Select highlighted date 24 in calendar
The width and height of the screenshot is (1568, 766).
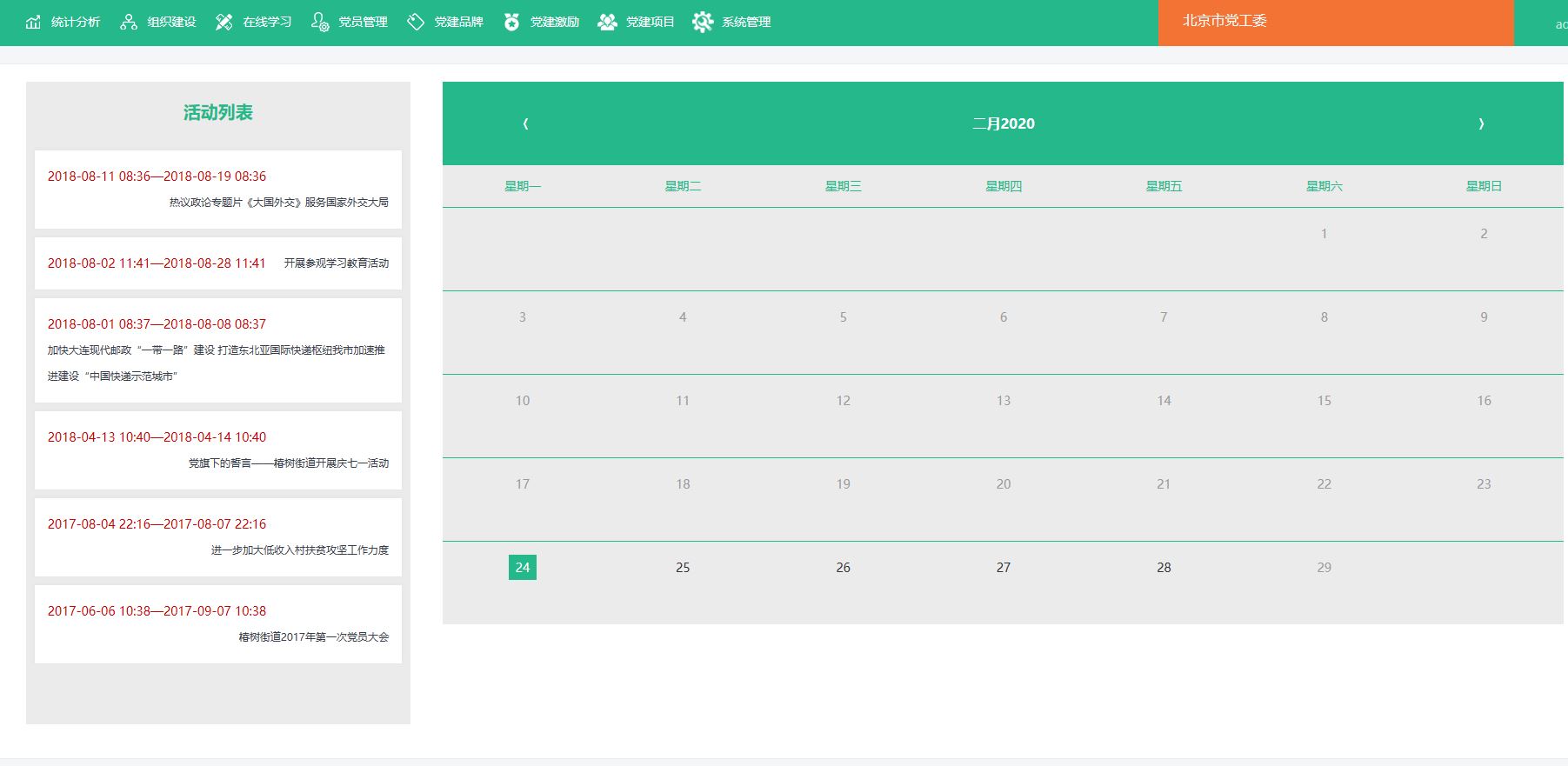click(523, 568)
